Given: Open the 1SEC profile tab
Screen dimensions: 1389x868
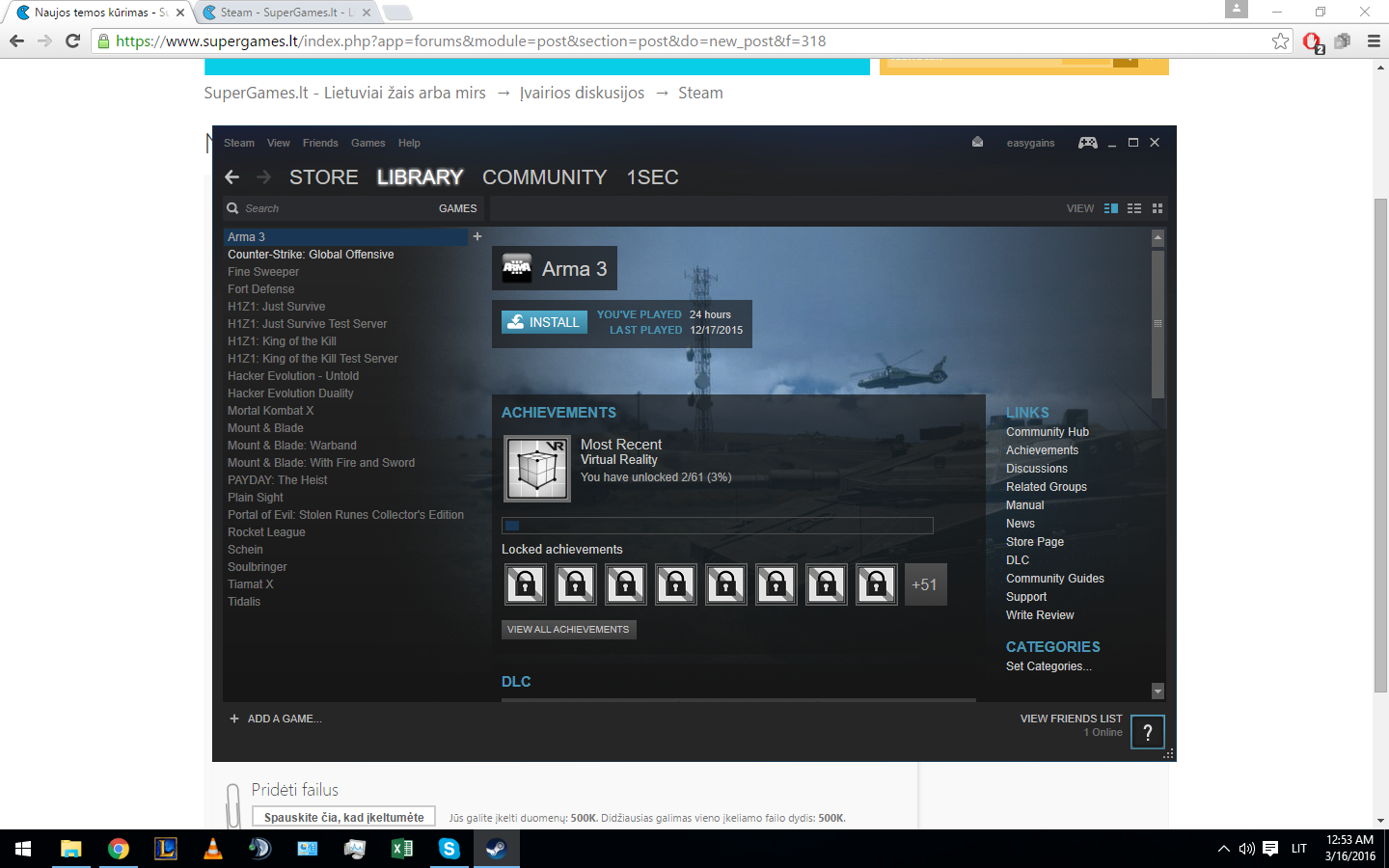Looking at the screenshot, I should pyautogui.click(x=653, y=177).
